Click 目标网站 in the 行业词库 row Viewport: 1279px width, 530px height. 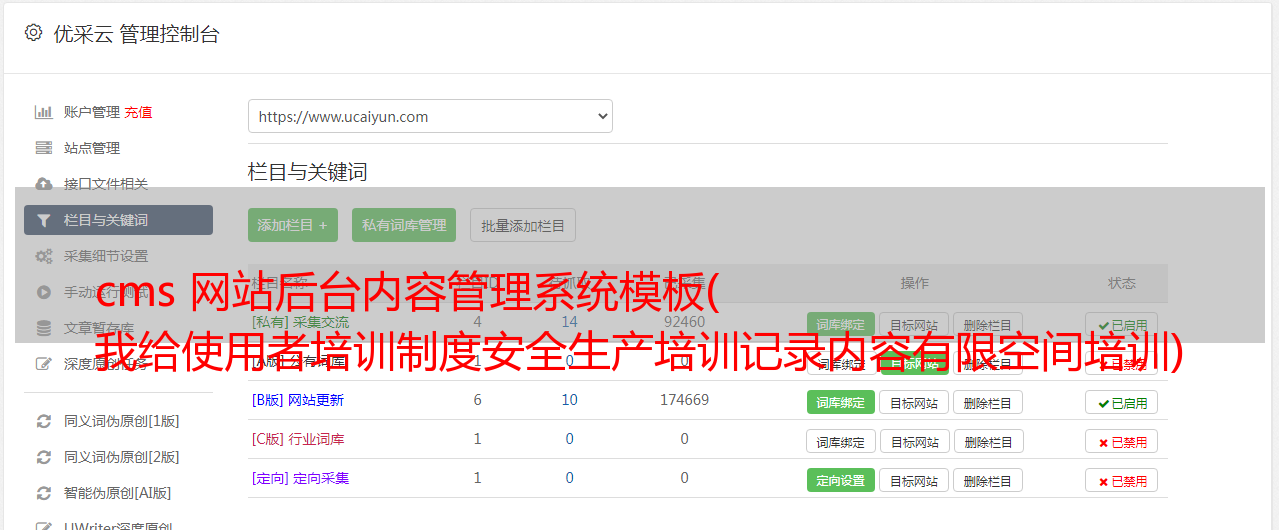pos(914,441)
